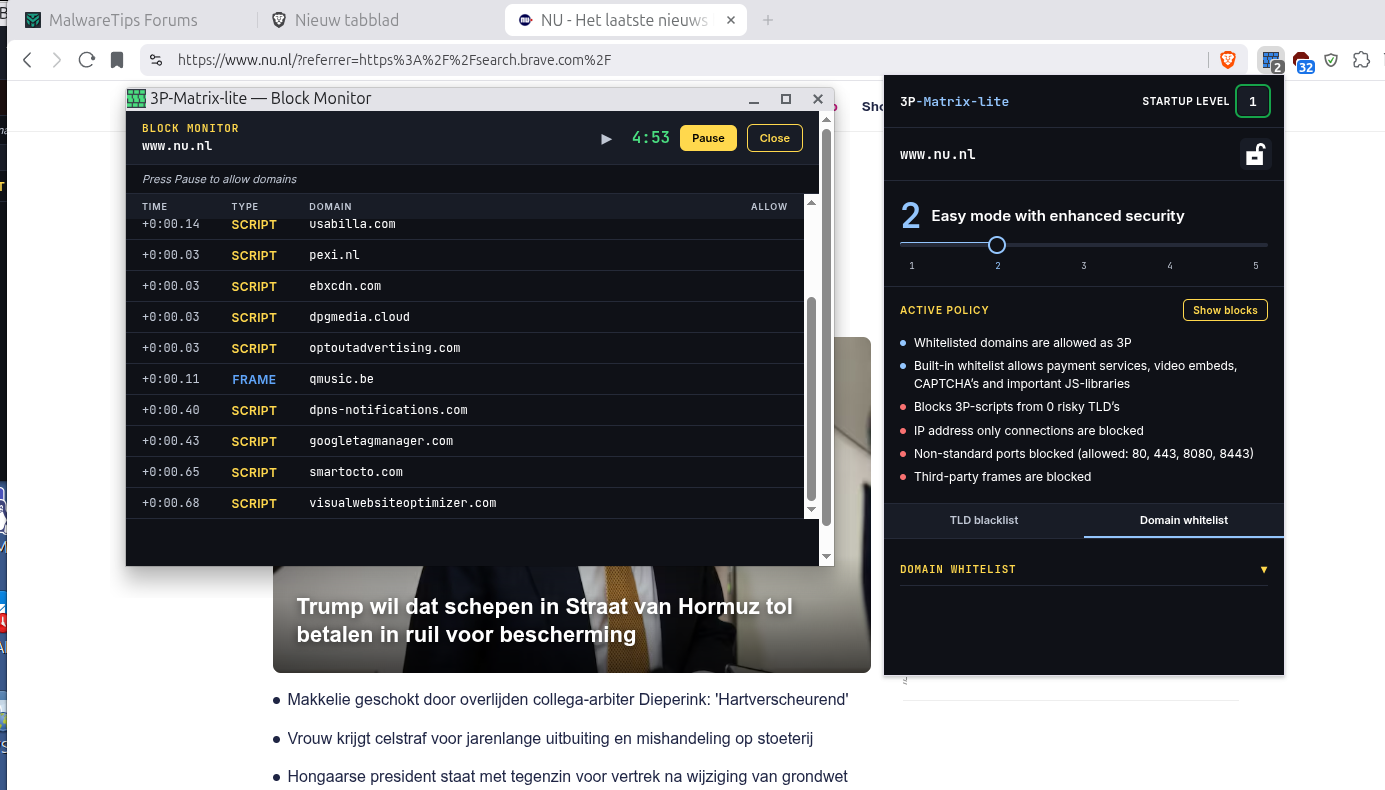Open the site settings icon in address bar
1385x790 pixels.
(x=156, y=60)
